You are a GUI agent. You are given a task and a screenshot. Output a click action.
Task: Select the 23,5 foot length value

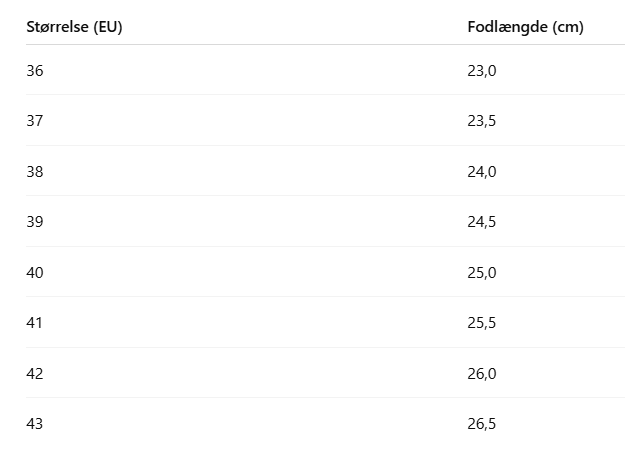(482, 121)
